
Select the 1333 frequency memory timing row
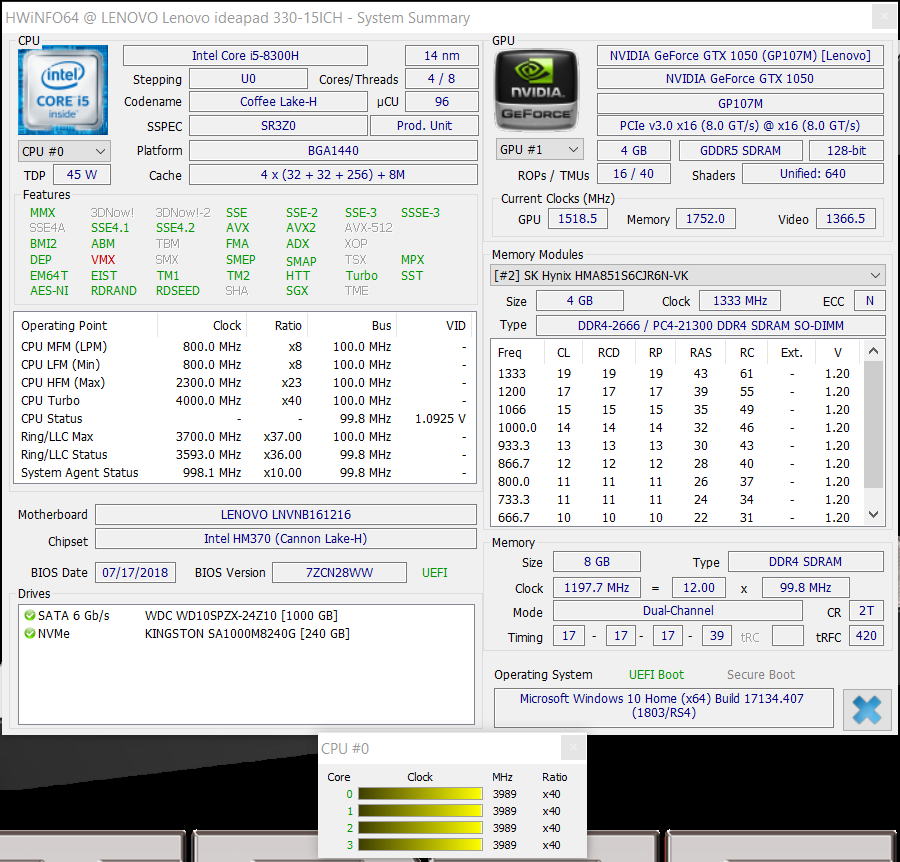click(x=677, y=374)
